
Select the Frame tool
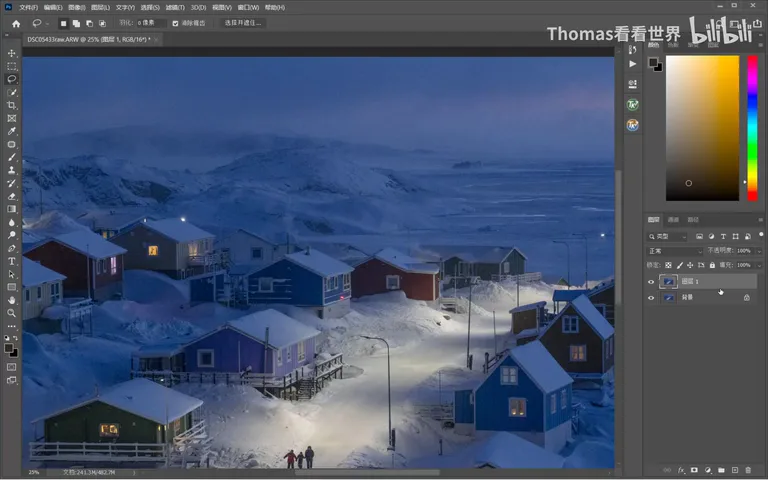pos(12,118)
